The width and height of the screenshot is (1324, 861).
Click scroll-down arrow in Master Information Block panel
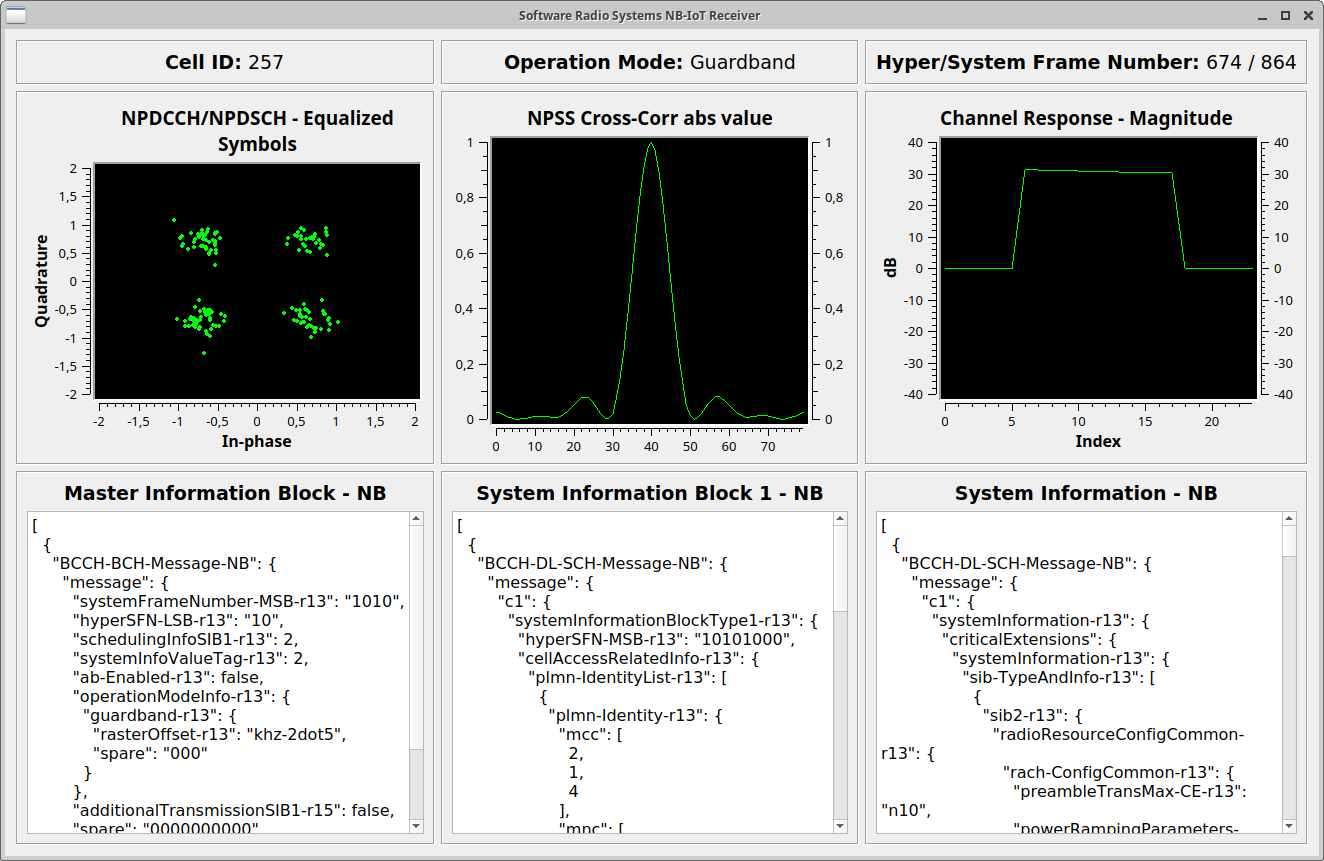416,826
